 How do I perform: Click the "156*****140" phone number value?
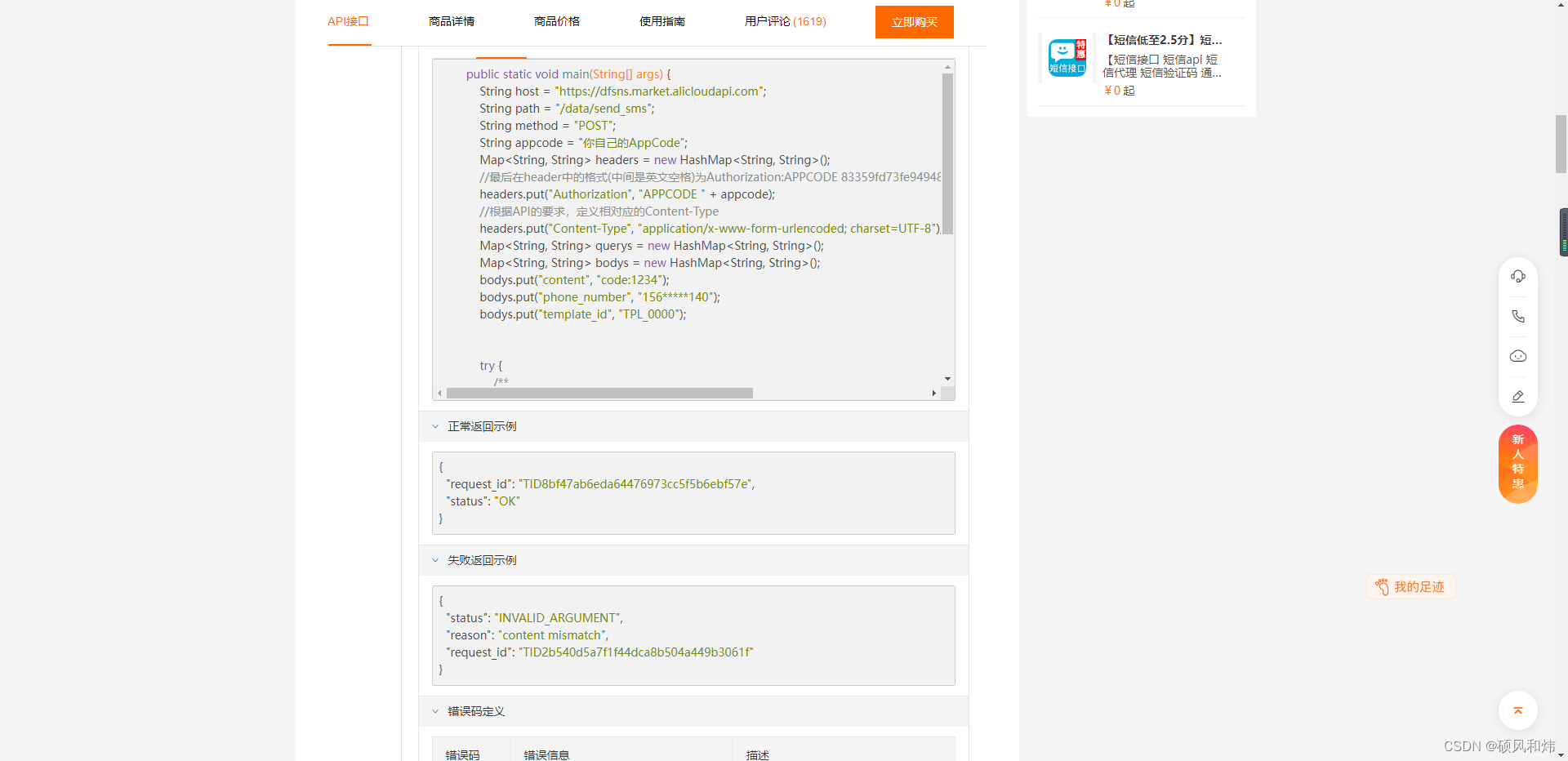pyautogui.click(x=677, y=297)
